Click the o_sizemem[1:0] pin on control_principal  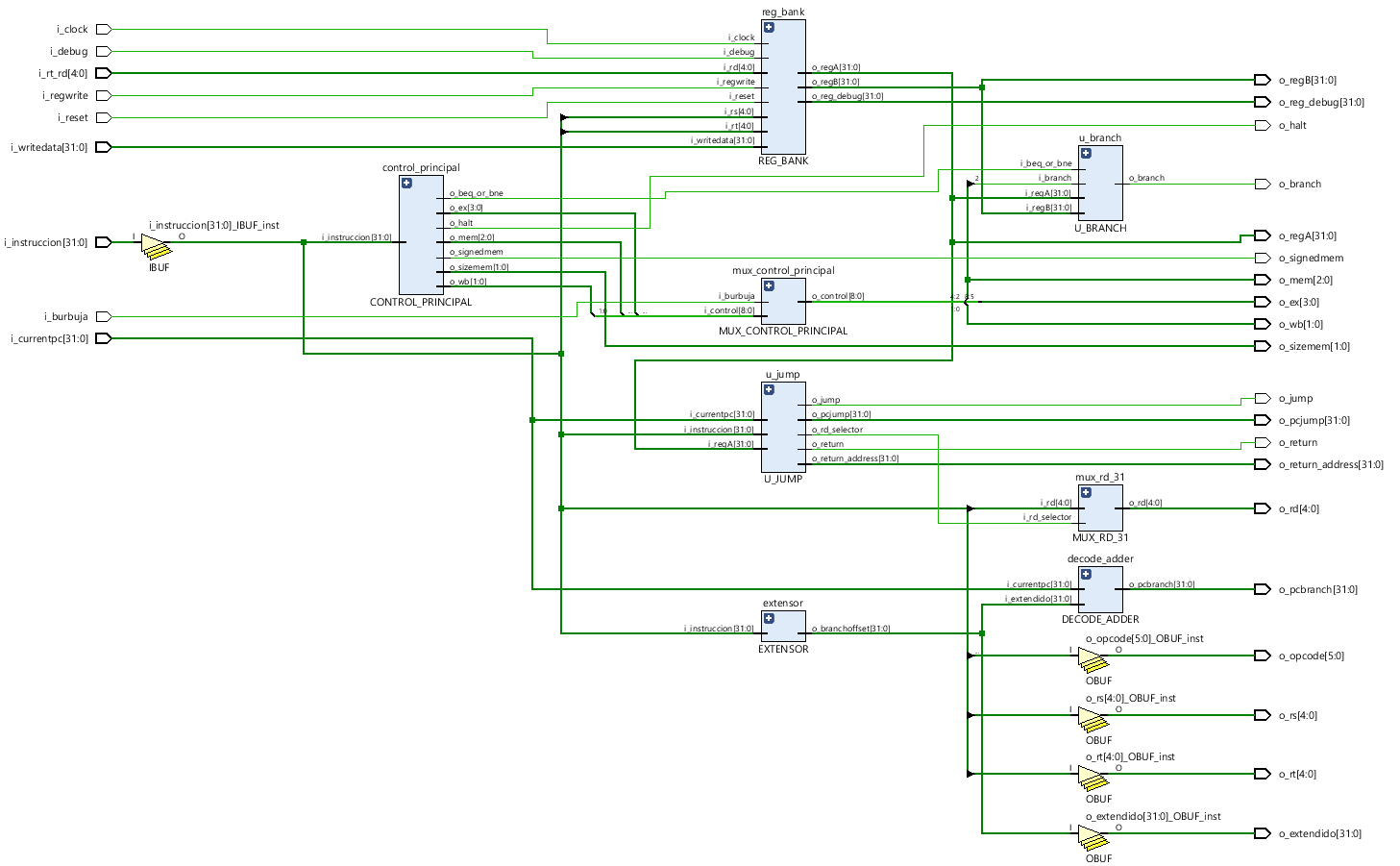coord(479,267)
